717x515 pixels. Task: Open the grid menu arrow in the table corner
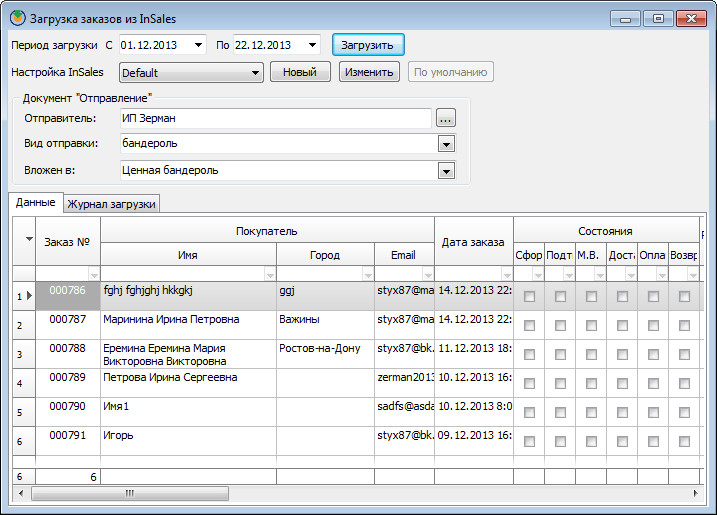tap(28, 239)
